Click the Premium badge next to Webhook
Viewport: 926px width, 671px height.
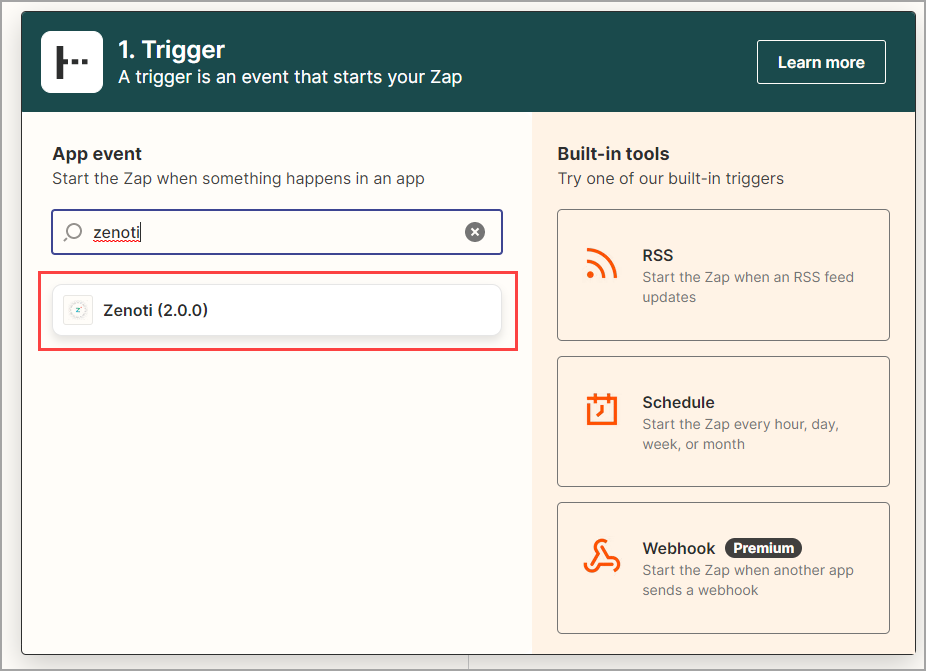point(763,548)
